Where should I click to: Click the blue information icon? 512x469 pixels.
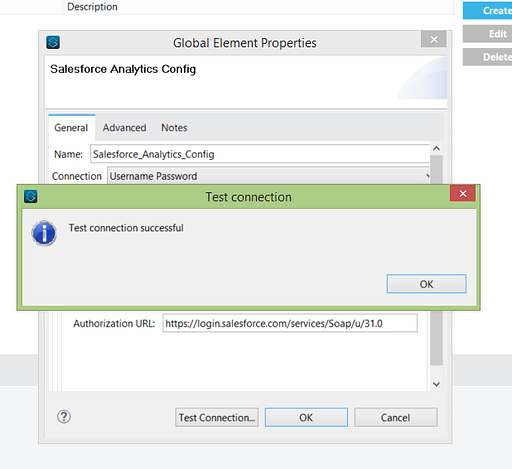pos(44,233)
